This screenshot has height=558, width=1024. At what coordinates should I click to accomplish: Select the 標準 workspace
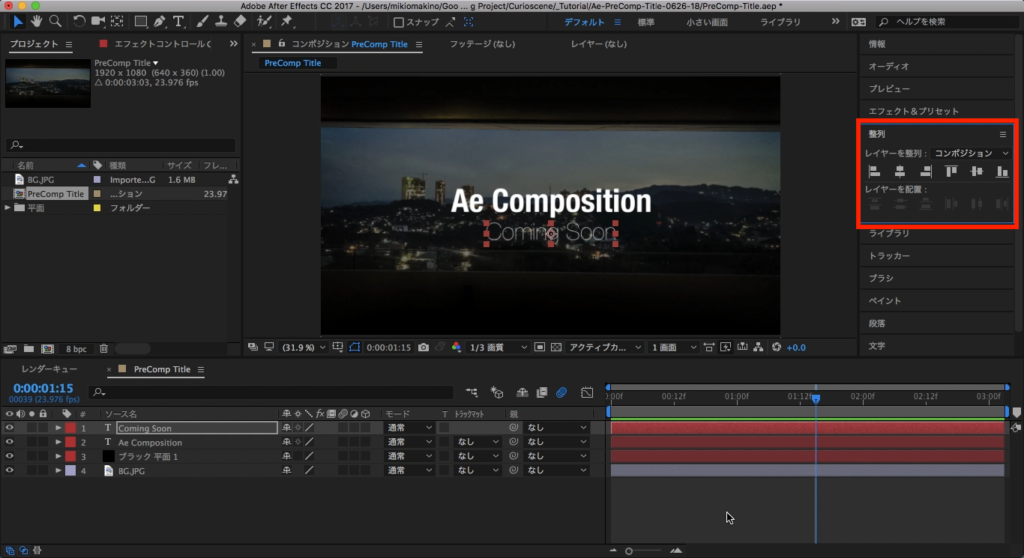click(x=646, y=21)
